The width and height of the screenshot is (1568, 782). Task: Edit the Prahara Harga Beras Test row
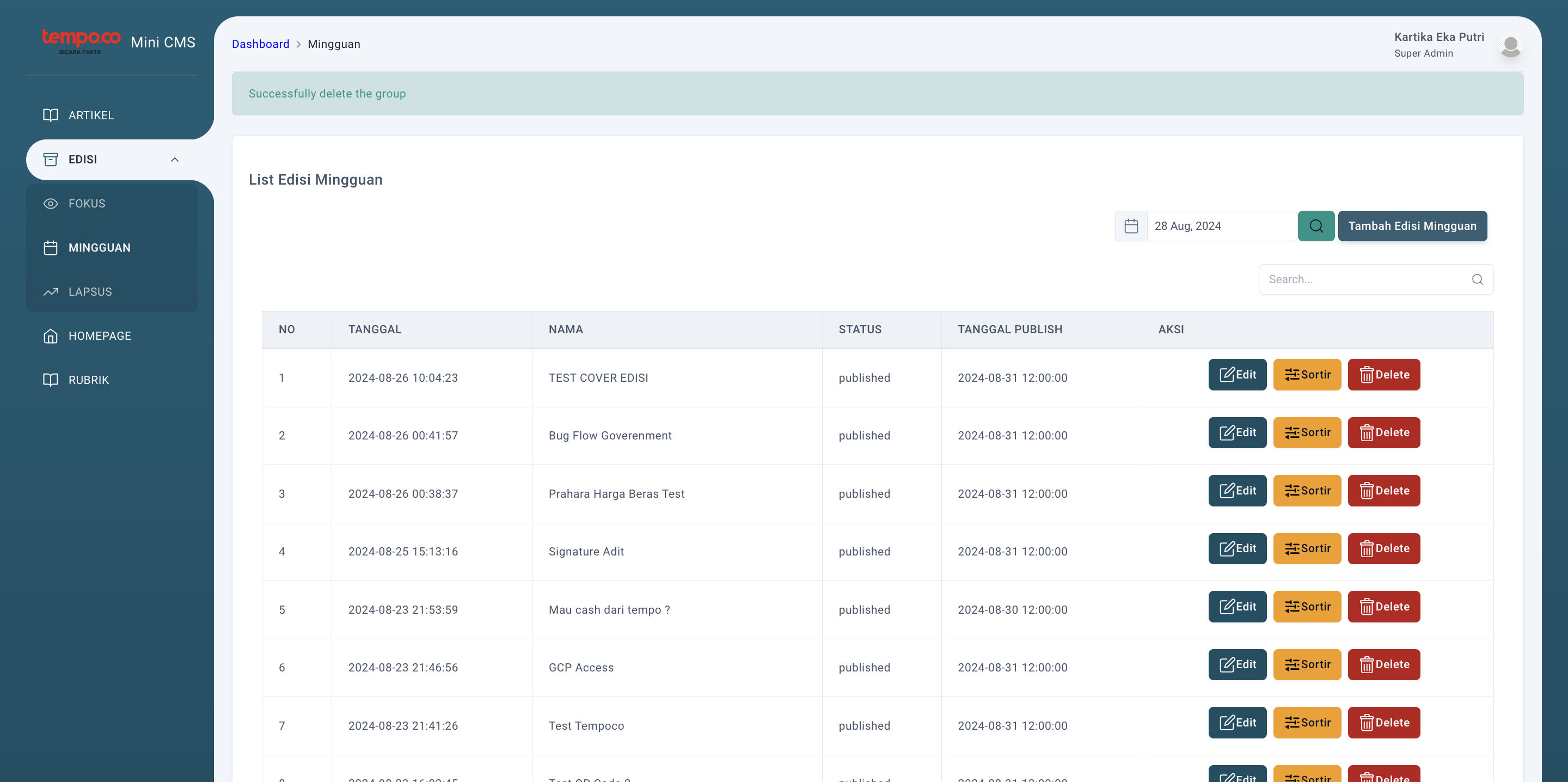[x=1238, y=491]
